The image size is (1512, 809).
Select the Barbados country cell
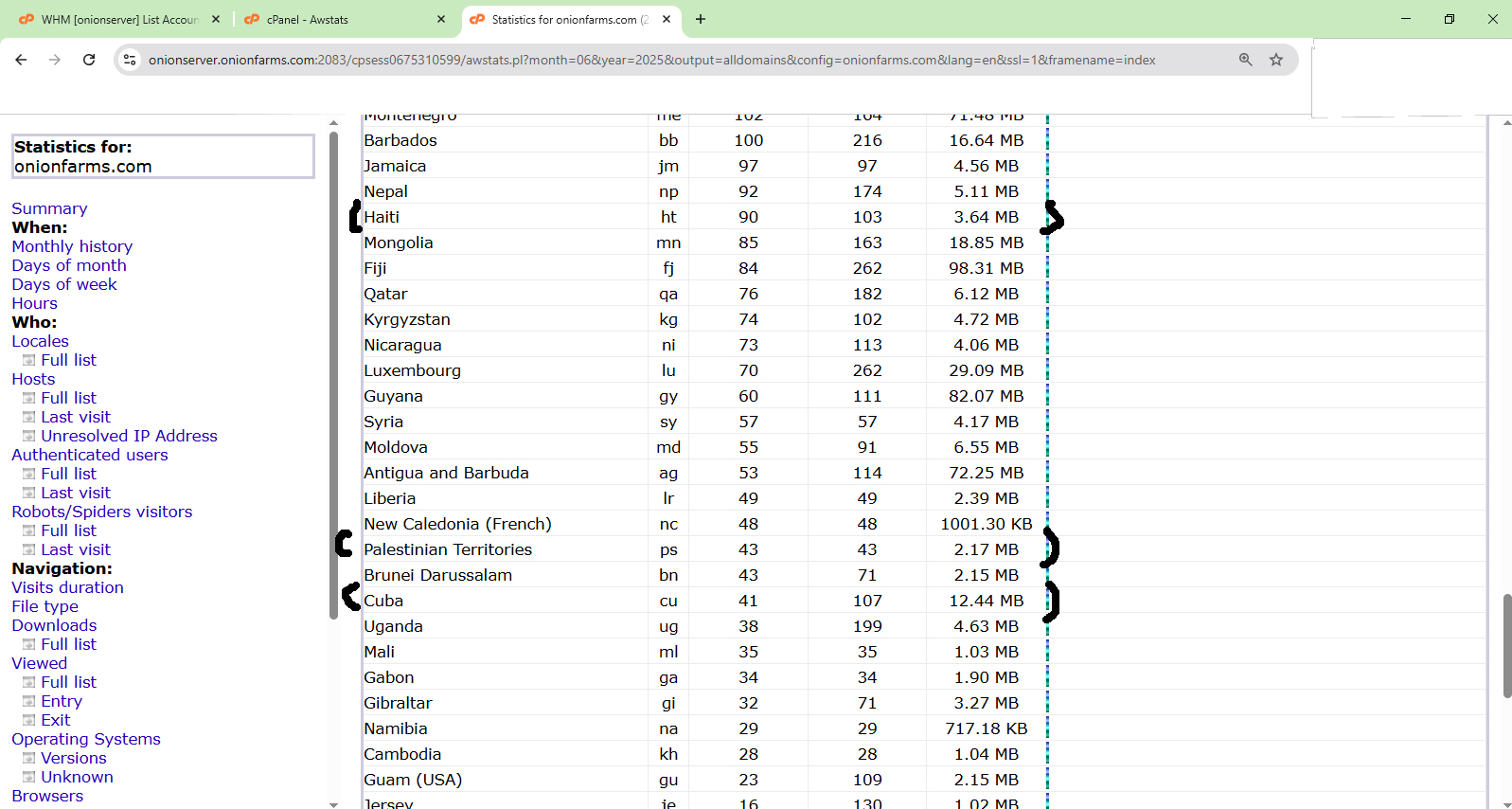506,140
